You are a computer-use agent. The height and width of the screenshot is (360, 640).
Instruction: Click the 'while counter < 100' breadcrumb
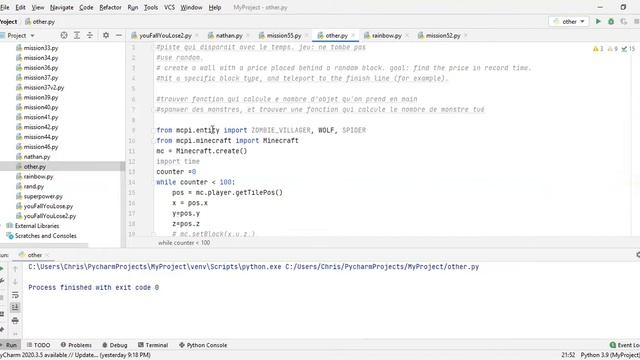click(184, 243)
